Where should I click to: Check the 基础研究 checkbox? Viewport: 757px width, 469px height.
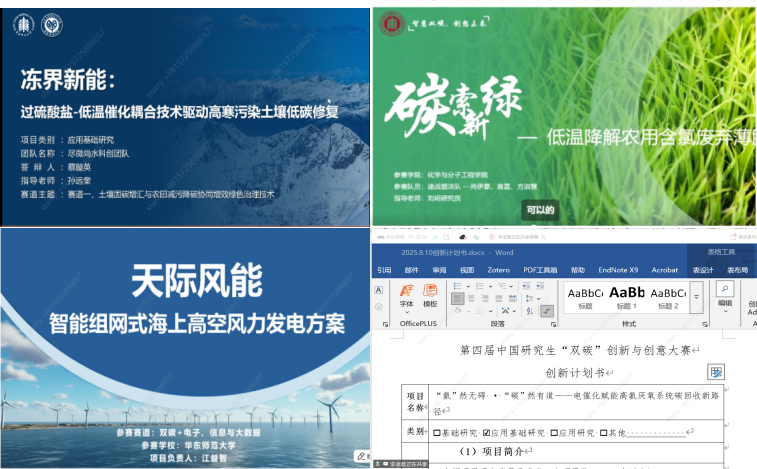(x=437, y=433)
